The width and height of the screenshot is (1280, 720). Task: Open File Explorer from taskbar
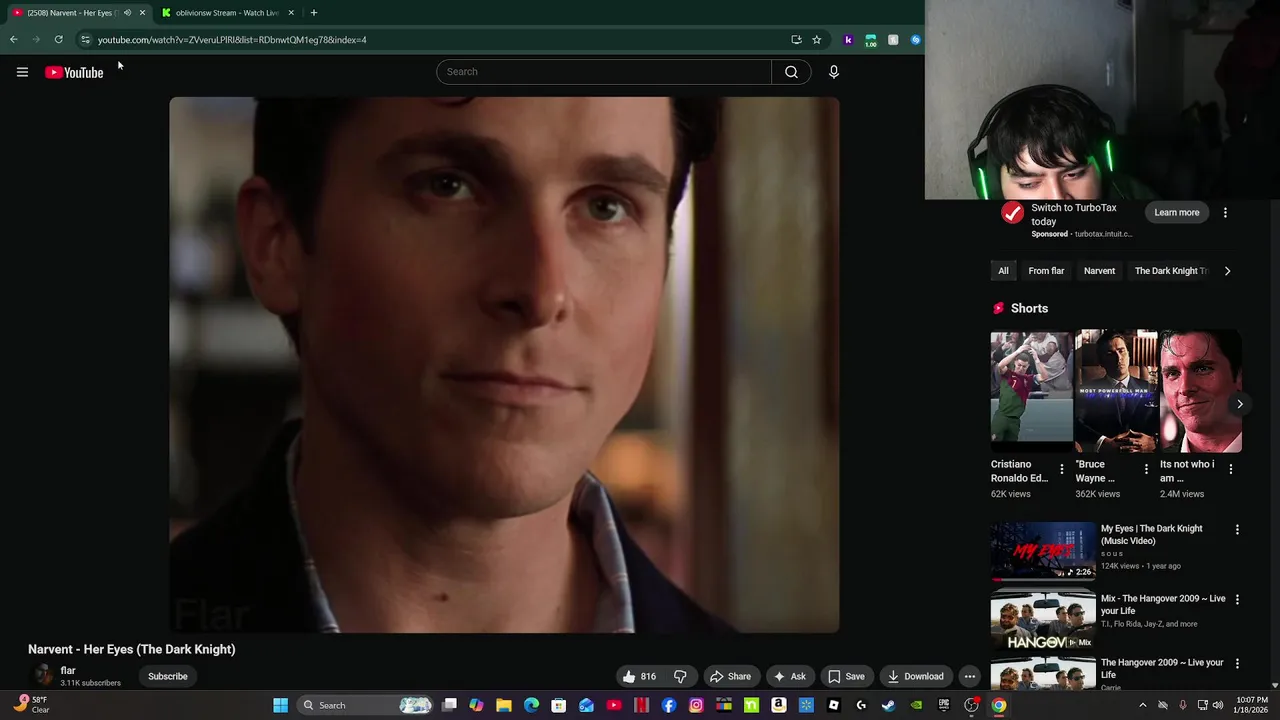coord(504,705)
